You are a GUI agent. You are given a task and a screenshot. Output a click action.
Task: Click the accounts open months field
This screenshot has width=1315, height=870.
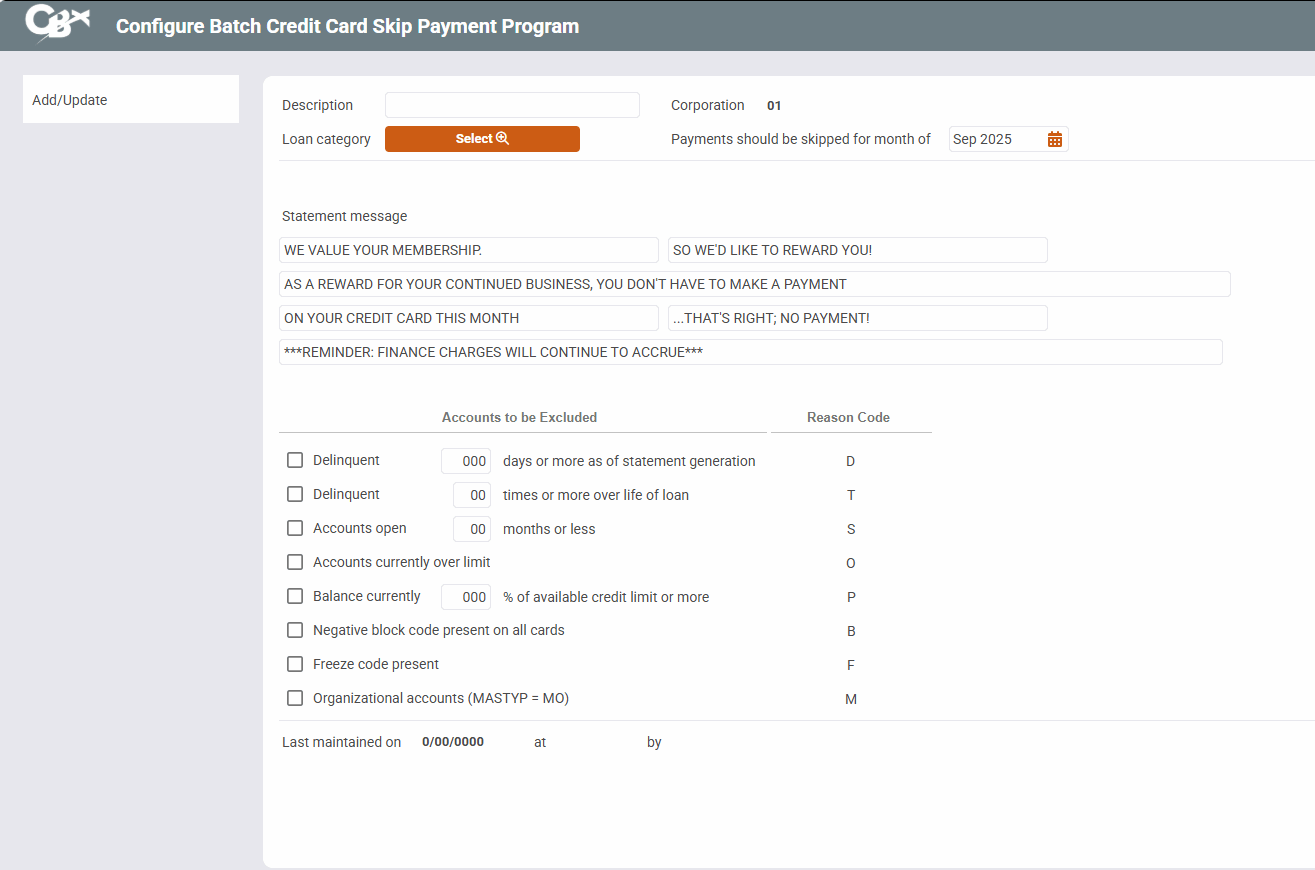click(x=472, y=529)
